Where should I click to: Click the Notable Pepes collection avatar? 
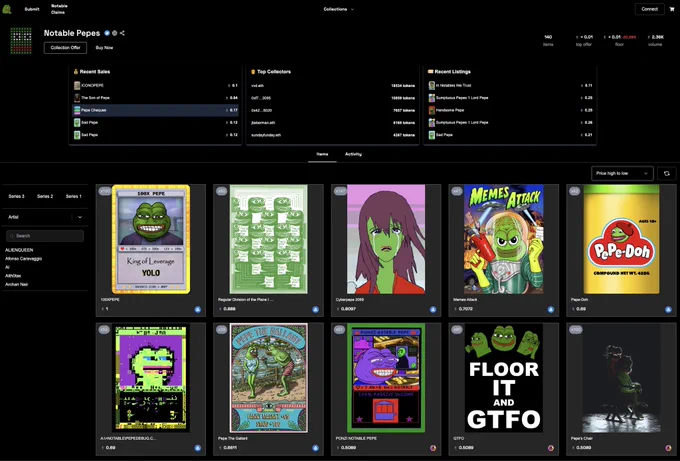point(21,41)
